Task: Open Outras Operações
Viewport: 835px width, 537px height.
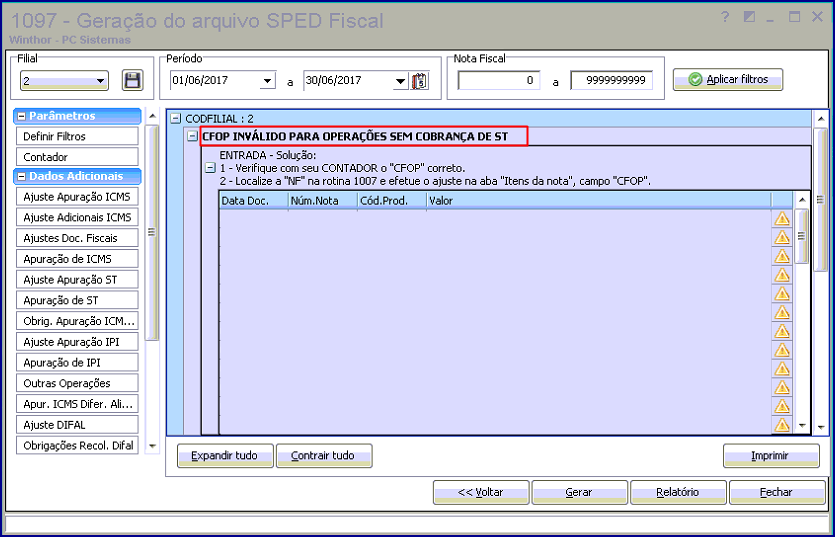Action: pos(77,383)
